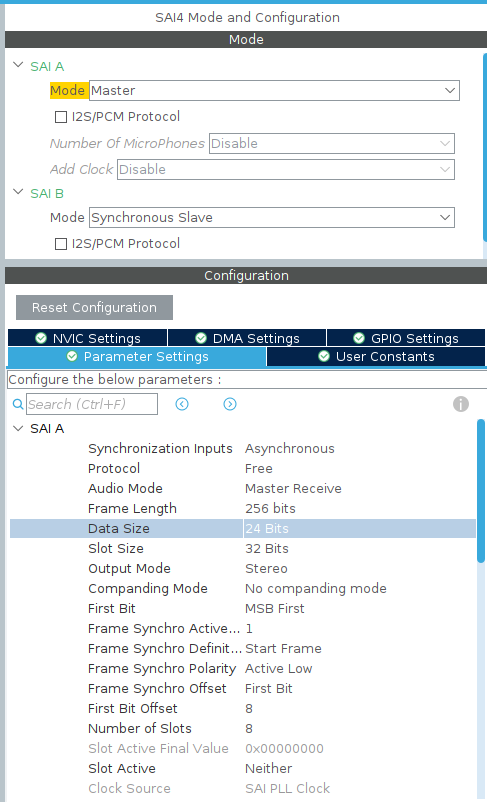Go to previous search result arrow

182,404
